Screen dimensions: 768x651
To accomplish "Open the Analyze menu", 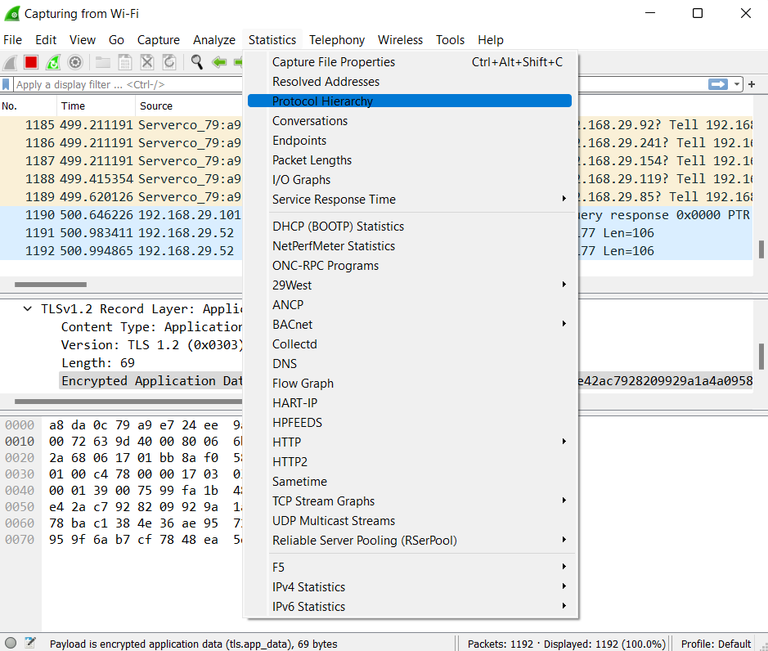I will 214,40.
